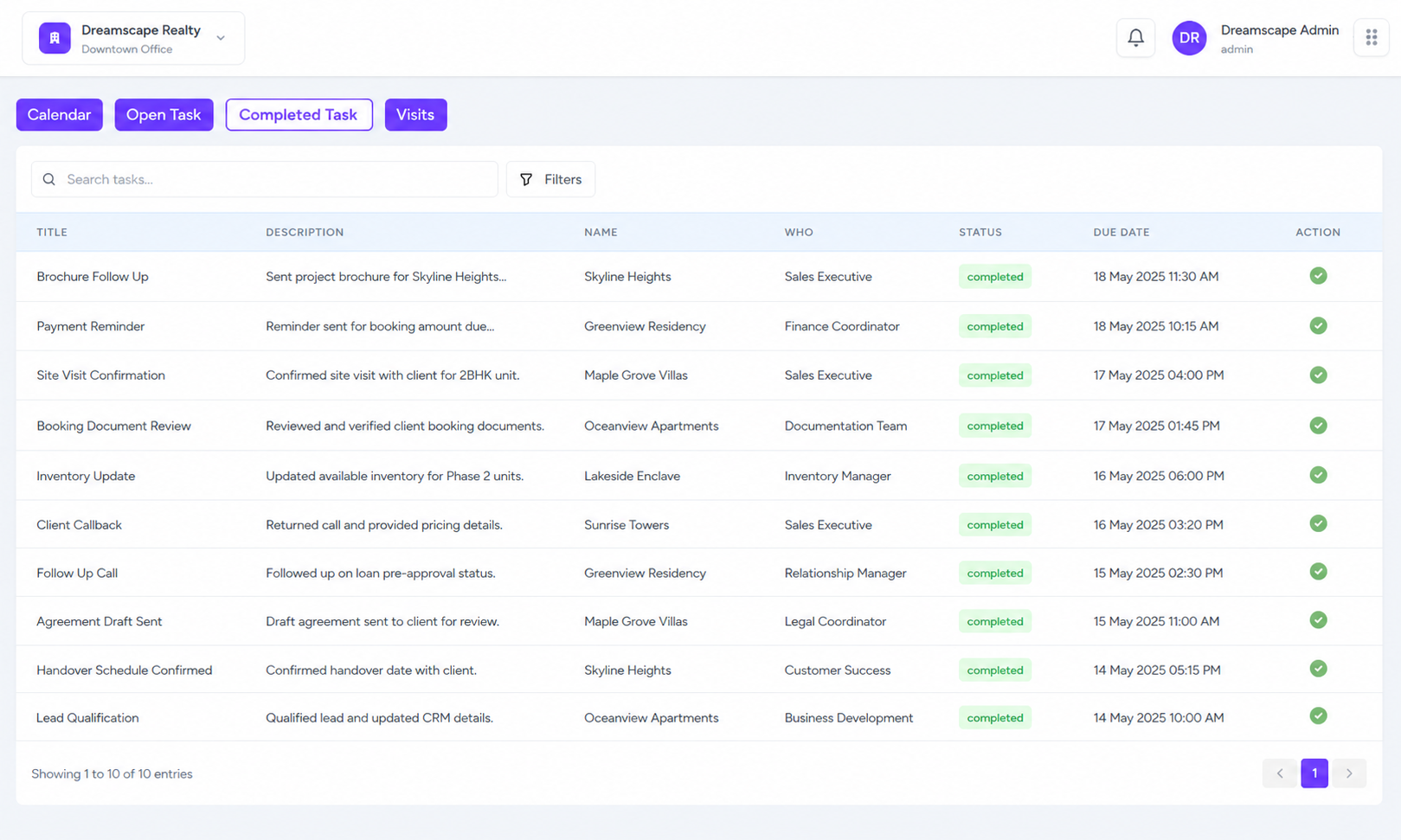Select the Completed Task tab
The width and height of the screenshot is (1401, 840).
tap(299, 114)
